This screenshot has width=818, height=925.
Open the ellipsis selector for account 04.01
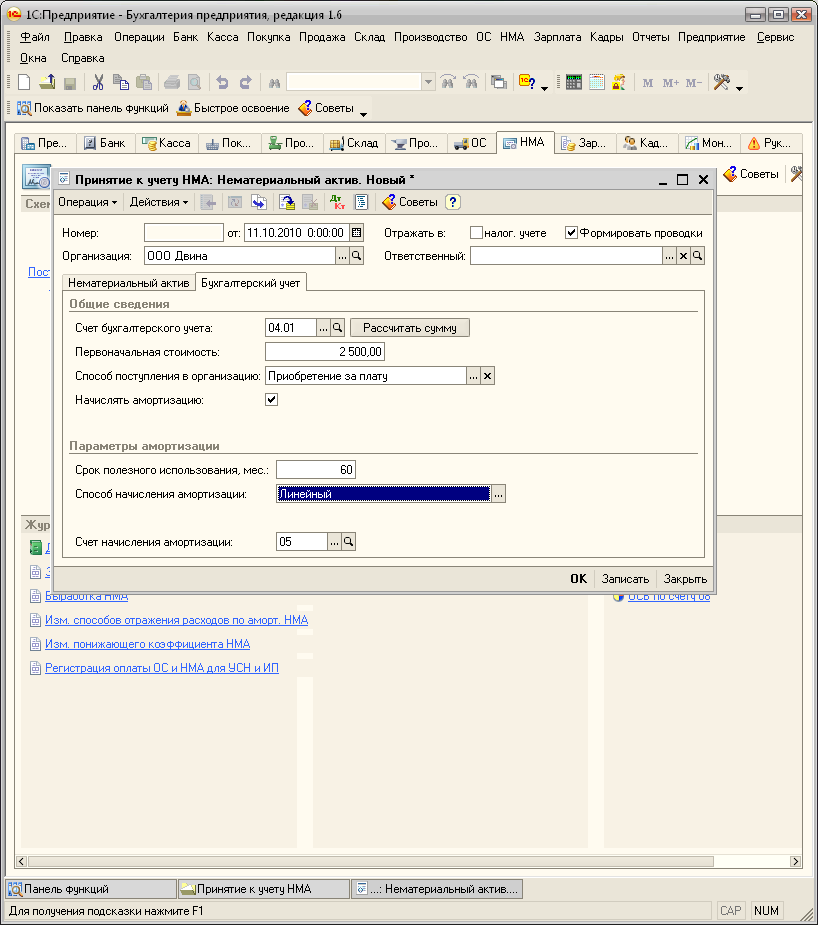point(323,328)
